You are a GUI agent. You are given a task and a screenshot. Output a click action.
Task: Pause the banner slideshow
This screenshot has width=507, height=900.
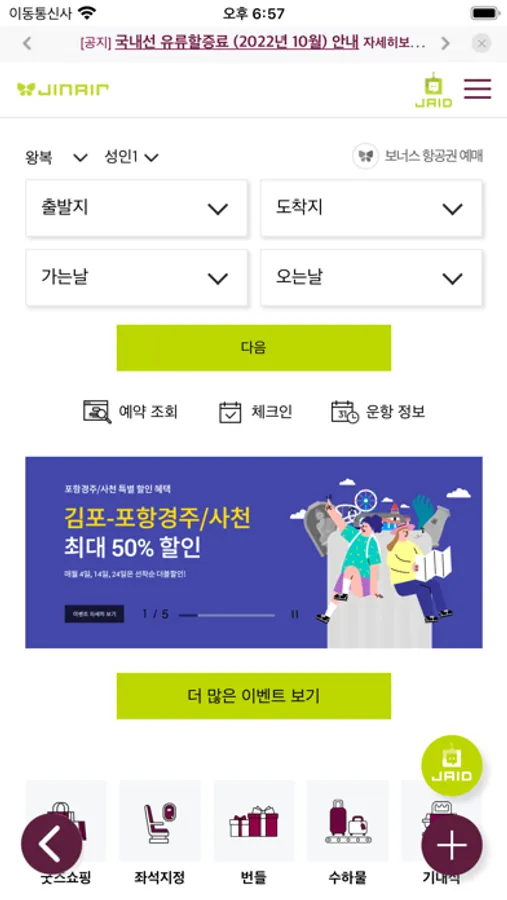pos(295,614)
